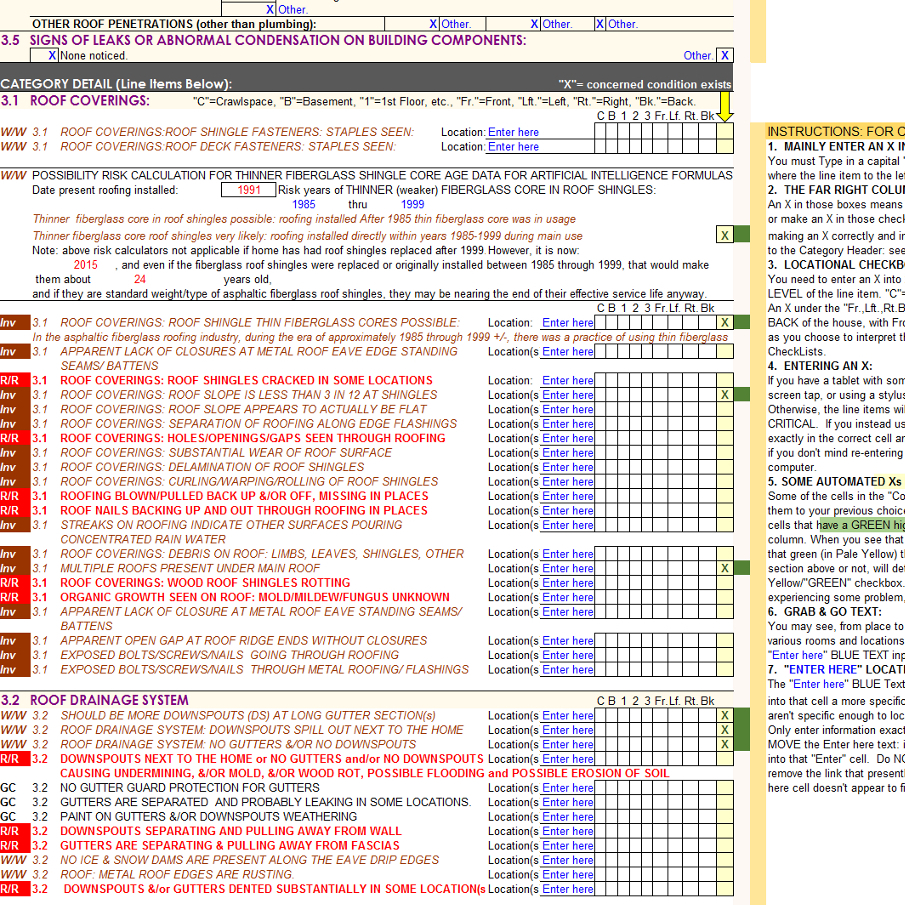
Task: Uncheck the X for 'Roof Shingle Thin Fiberglass Cores Possible'
Action: (724, 323)
